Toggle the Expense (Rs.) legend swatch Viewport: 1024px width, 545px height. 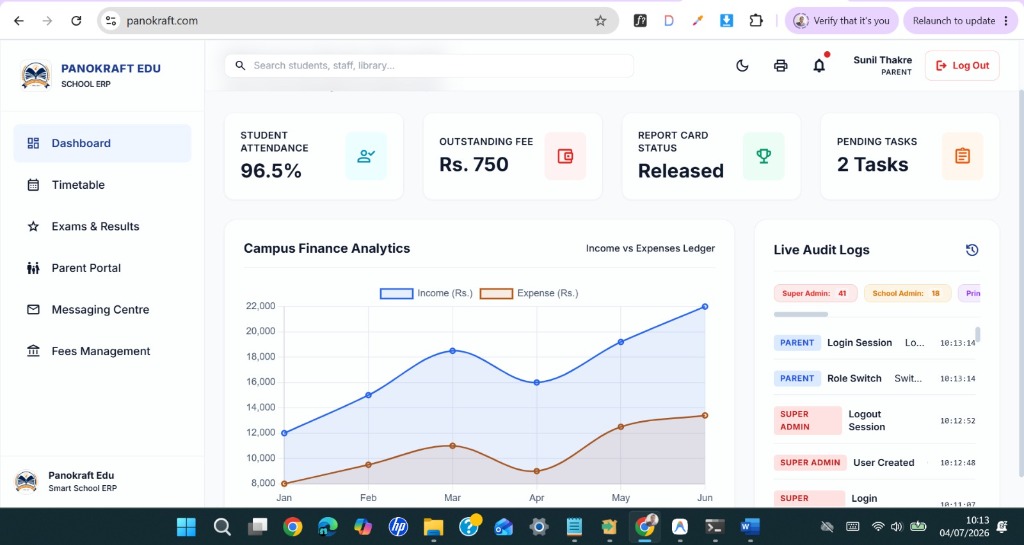click(x=496, y=294)
